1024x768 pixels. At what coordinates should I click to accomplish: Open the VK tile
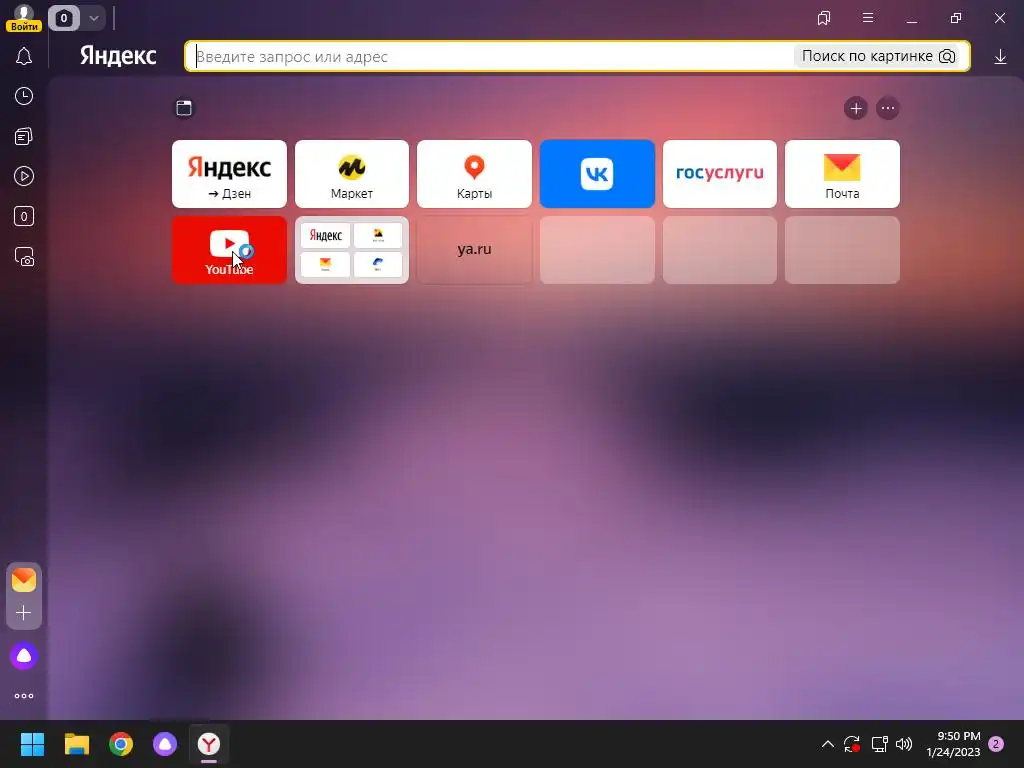click(597, 174)
